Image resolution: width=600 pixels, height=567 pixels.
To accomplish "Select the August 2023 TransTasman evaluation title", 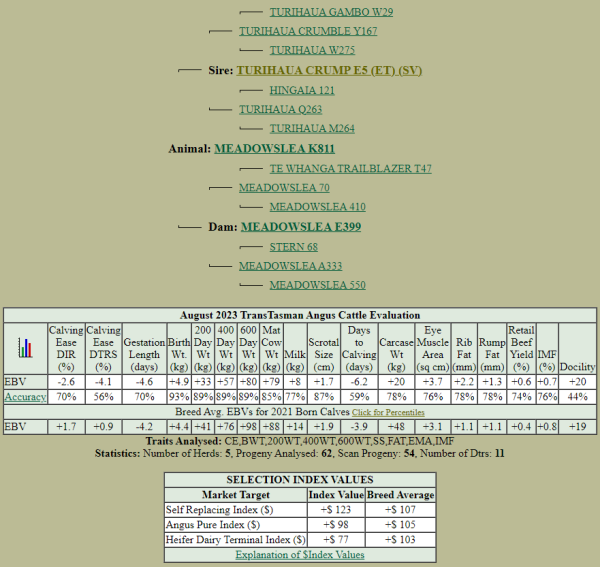I will click(300, 315).
